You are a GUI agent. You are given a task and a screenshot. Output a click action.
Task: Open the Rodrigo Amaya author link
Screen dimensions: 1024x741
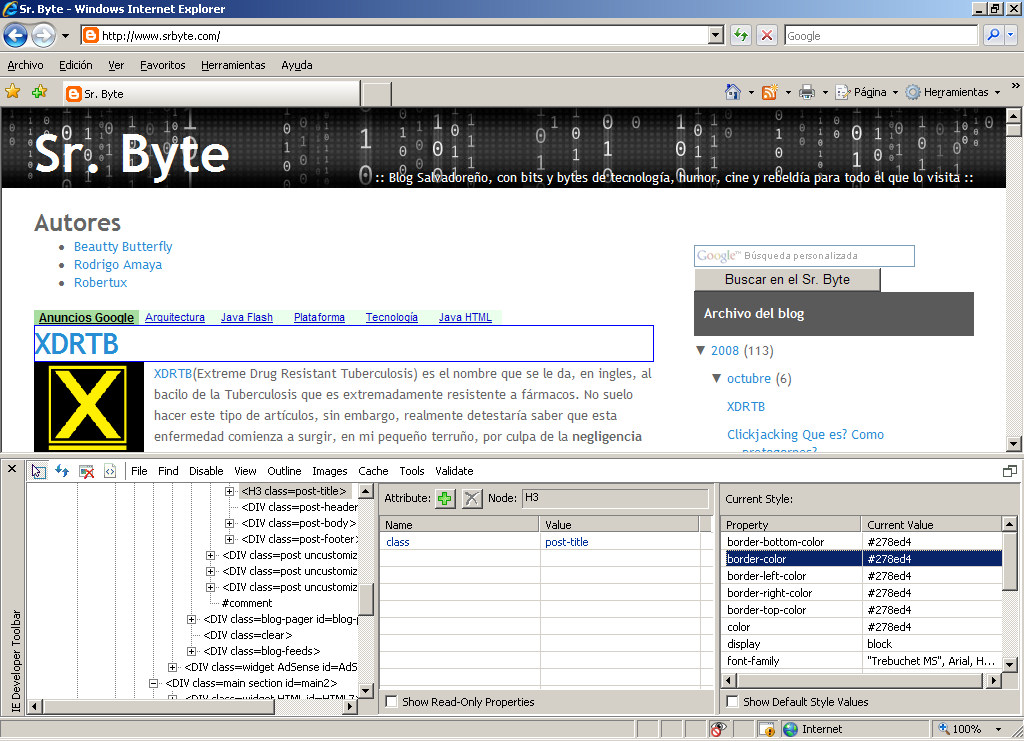tap(118, 264)
